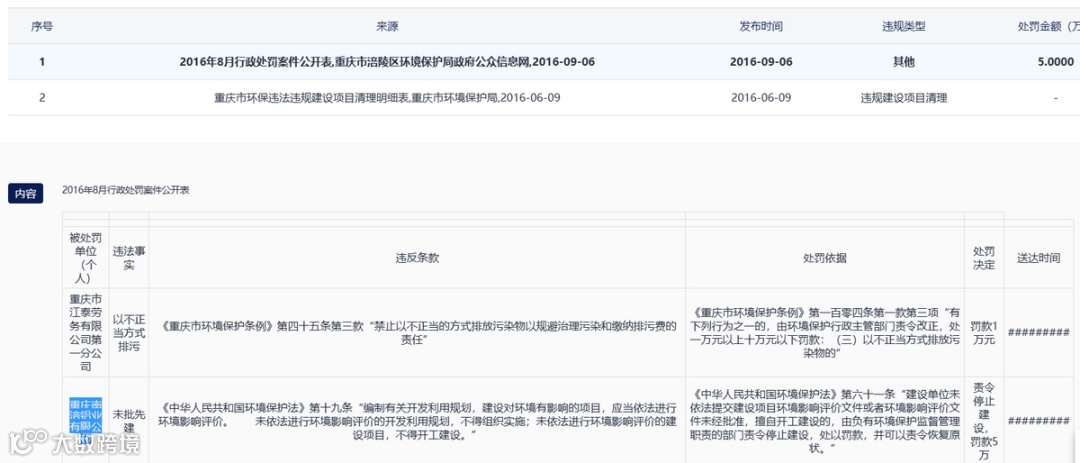Select sequence number 1 cell
Screen dimensions: 1080x463
pyautogui.click(x=42, y=62)
